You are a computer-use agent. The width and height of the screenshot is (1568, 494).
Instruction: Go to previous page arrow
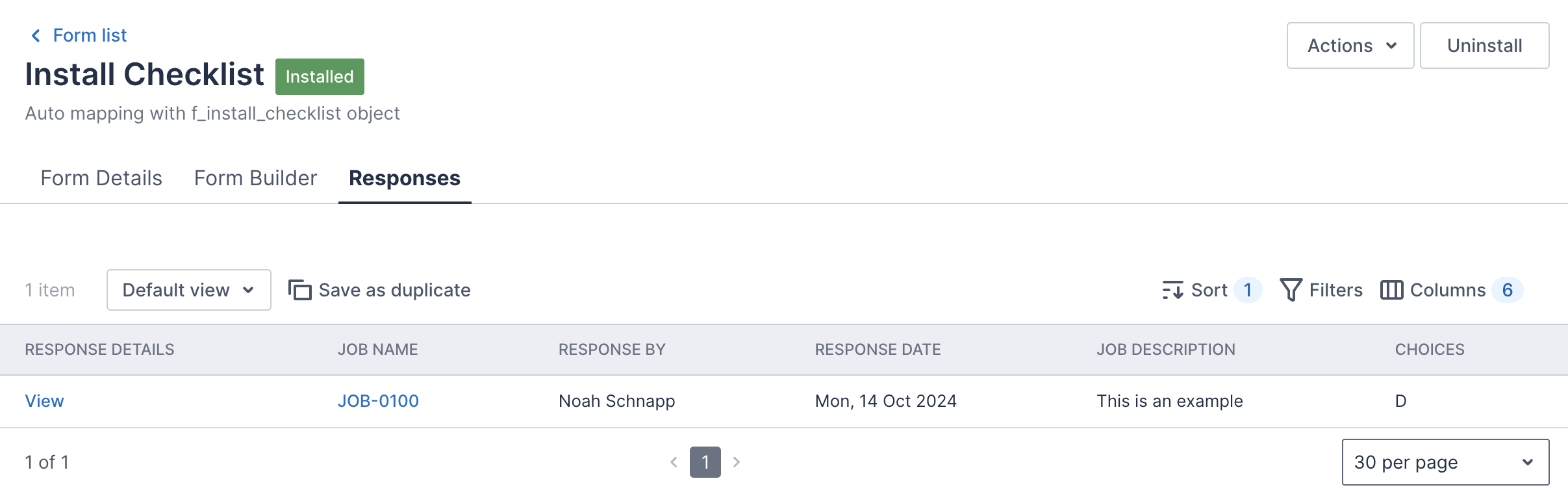[674, 462]
